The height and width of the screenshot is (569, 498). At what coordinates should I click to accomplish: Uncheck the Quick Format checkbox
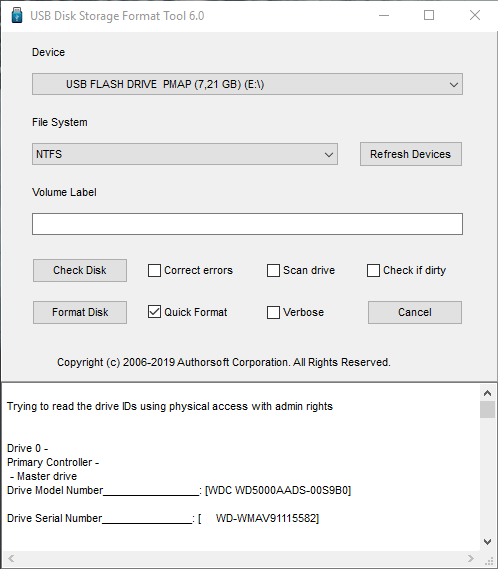[x=154, y=312]
